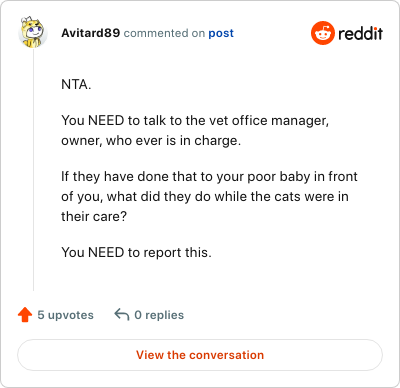Click the "commented on" text in the header
The width and height of the screenshot is (400, 388).
[164, 33]
